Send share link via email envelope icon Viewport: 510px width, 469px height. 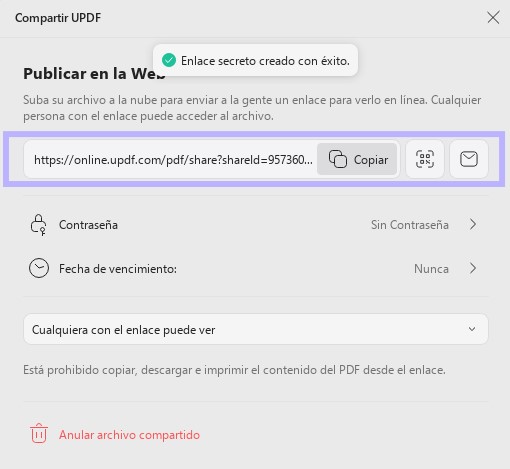tap(469, 159)
